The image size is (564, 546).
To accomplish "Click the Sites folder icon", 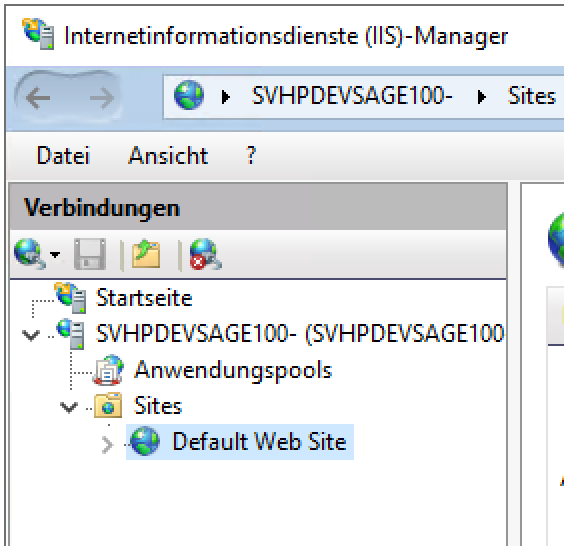I will [108, 405].
